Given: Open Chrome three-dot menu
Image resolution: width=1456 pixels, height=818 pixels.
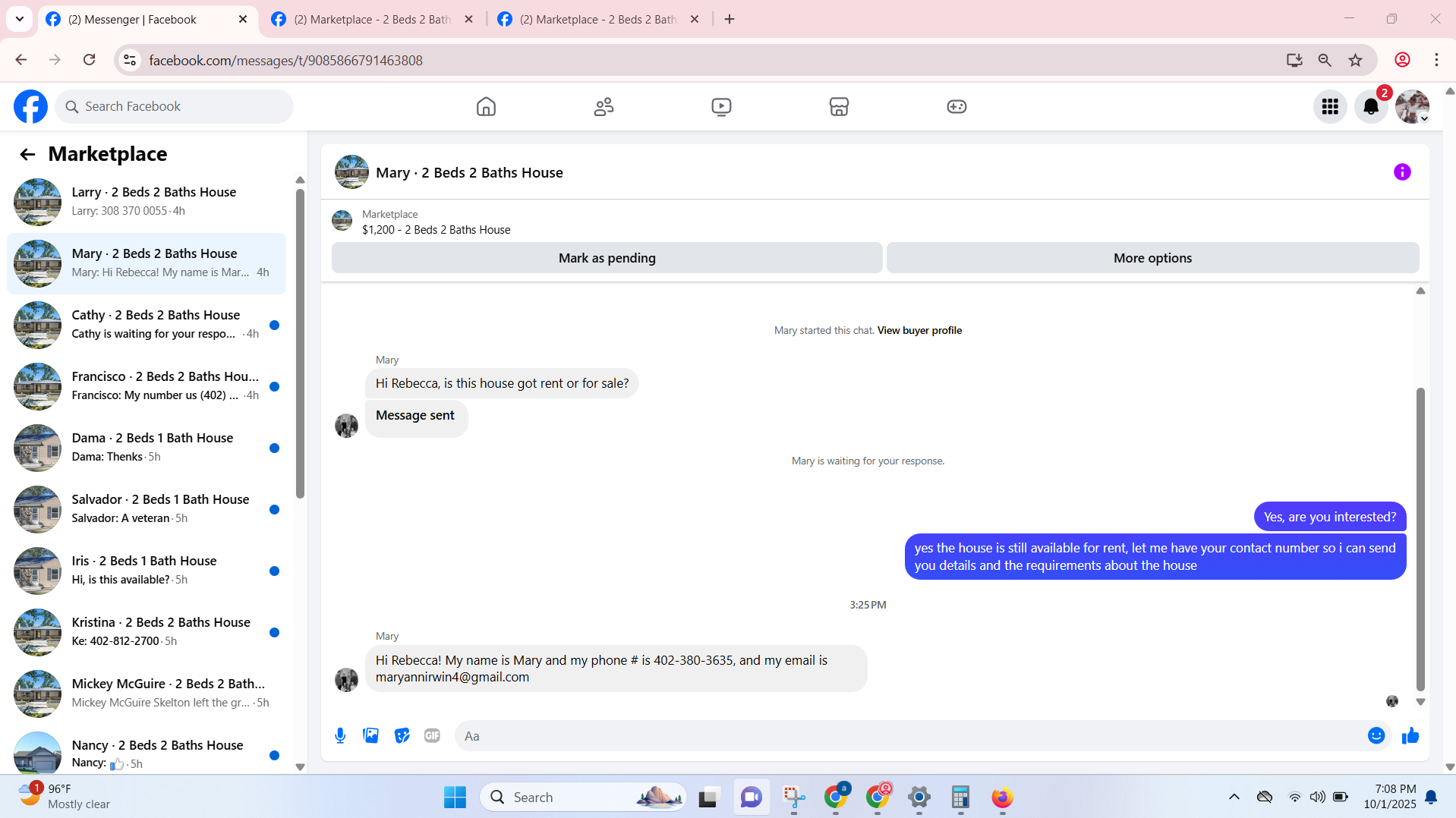Looking at the screenshot, I should pos(1436,60).
